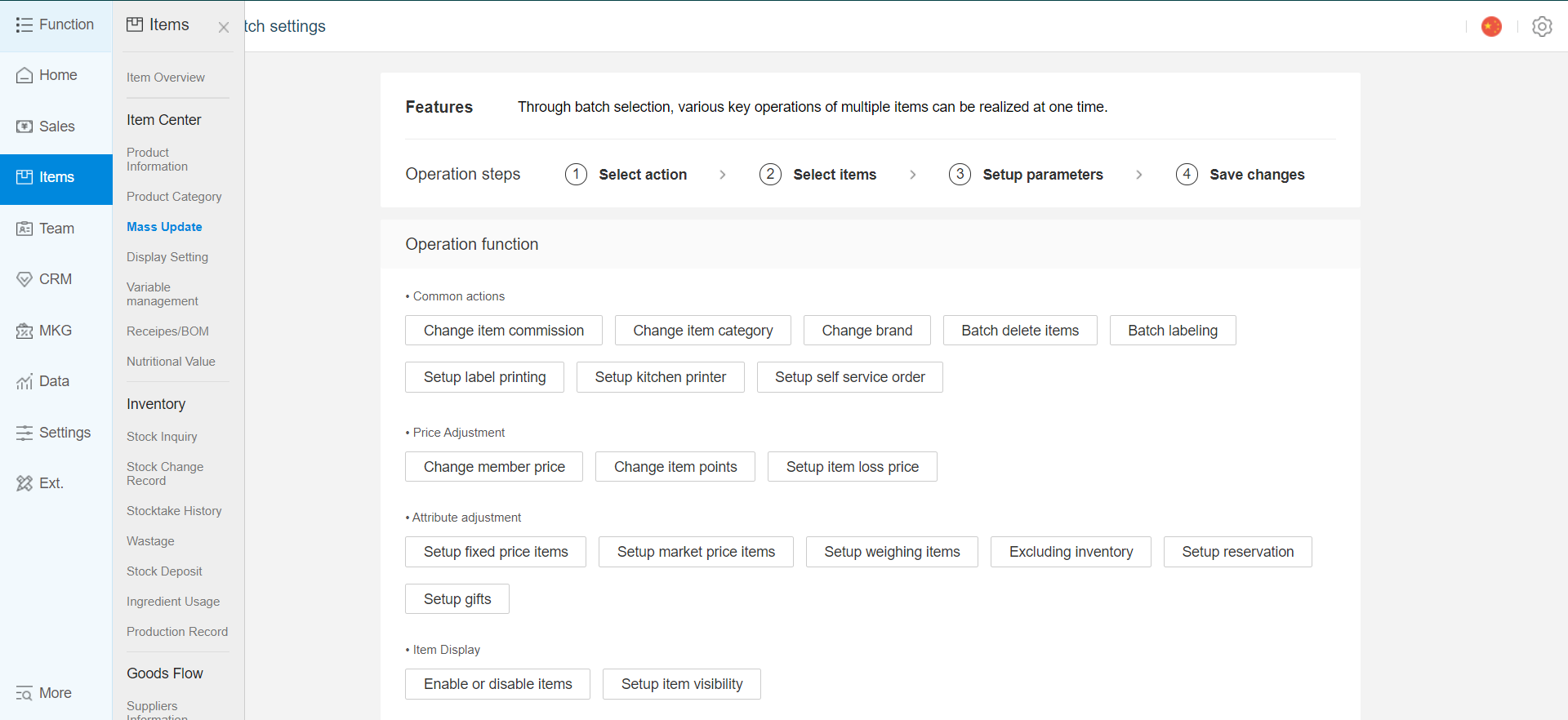The image size is (1568, 720).
Task: Select the Items icon in left sidebar
Action: (24, 177)
